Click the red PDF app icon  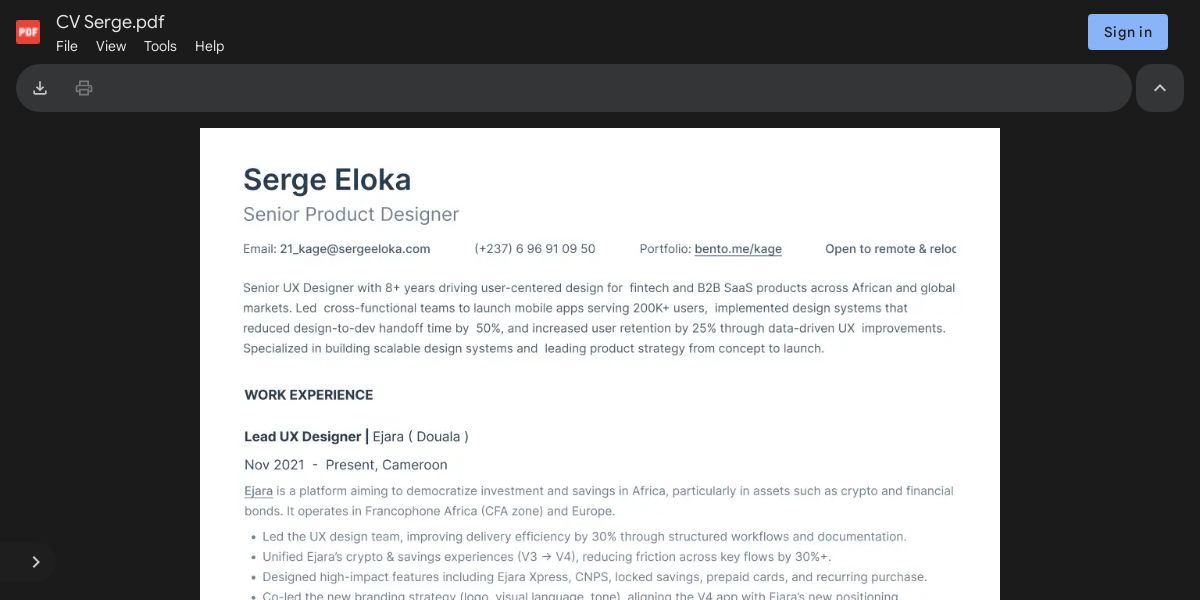[x=28, y=32]
